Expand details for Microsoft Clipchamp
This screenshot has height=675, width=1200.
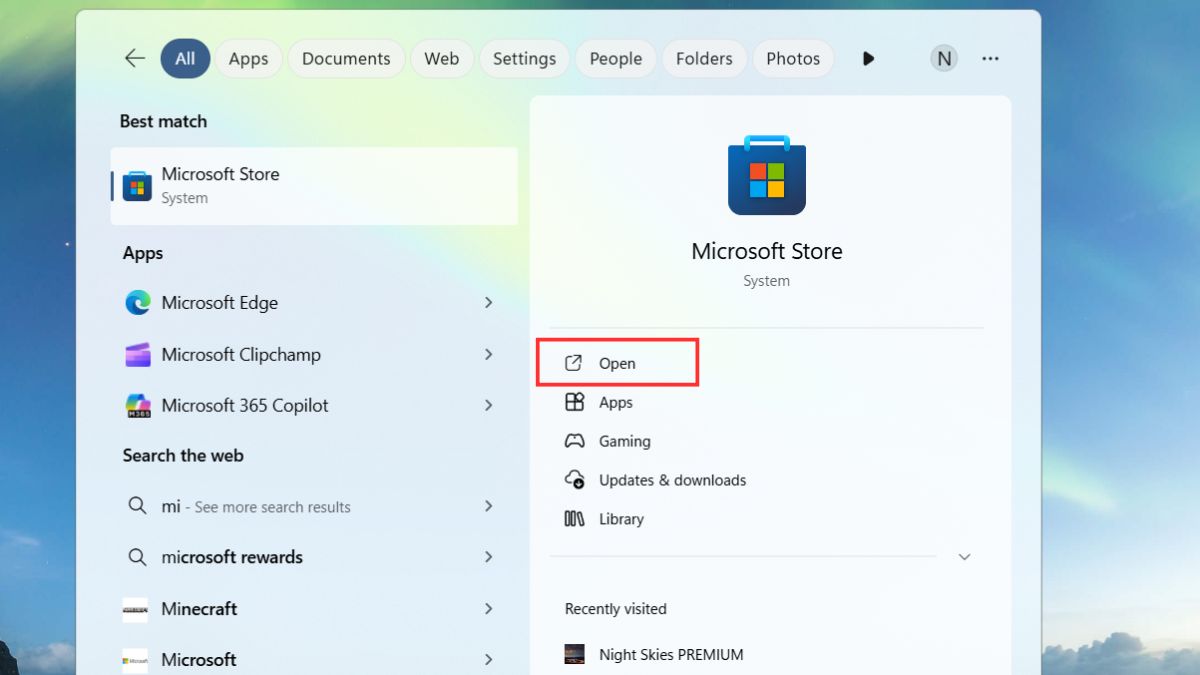click(x=489, y=354)
